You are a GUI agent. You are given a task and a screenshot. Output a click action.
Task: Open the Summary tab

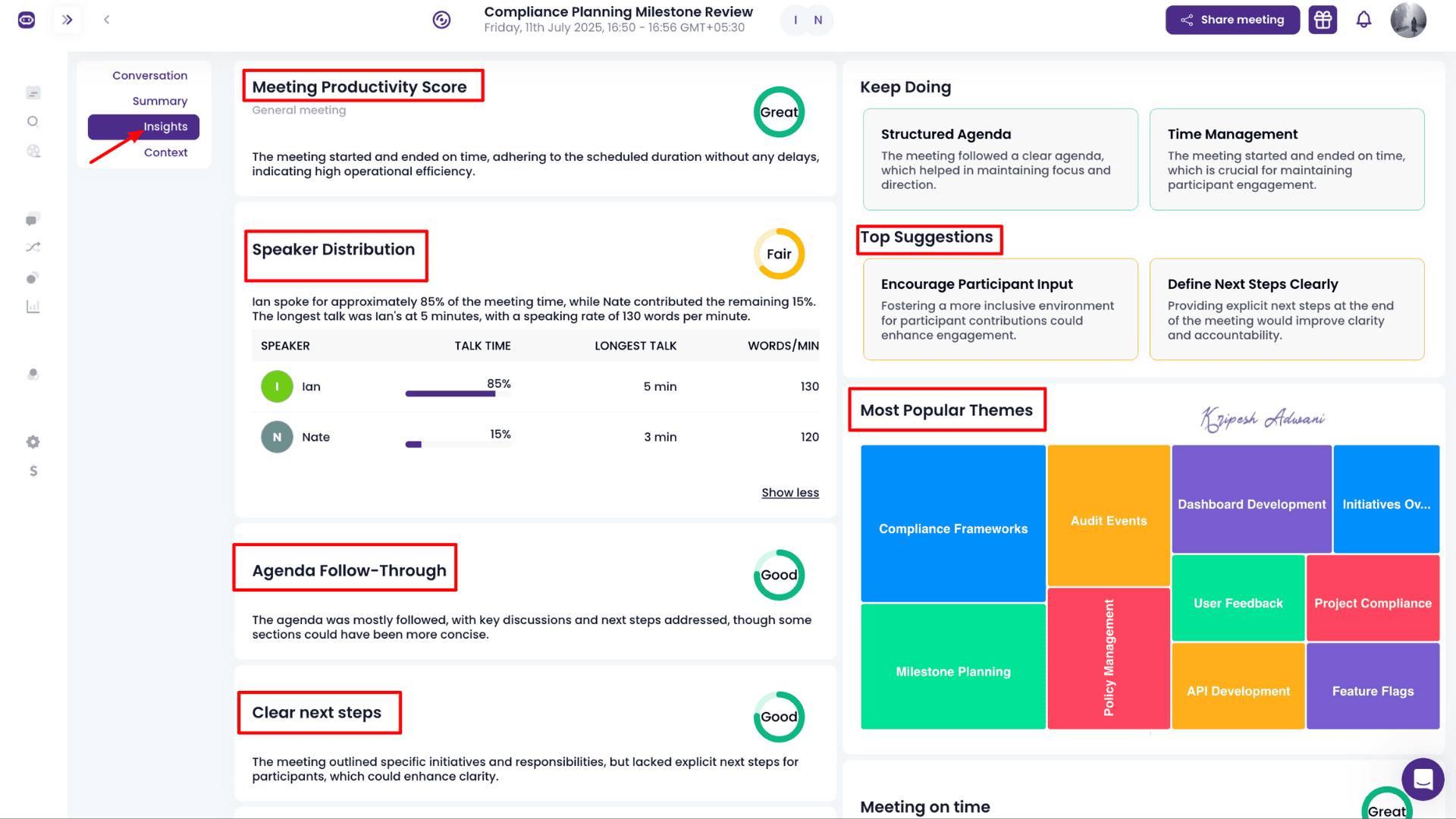(159, 101)
